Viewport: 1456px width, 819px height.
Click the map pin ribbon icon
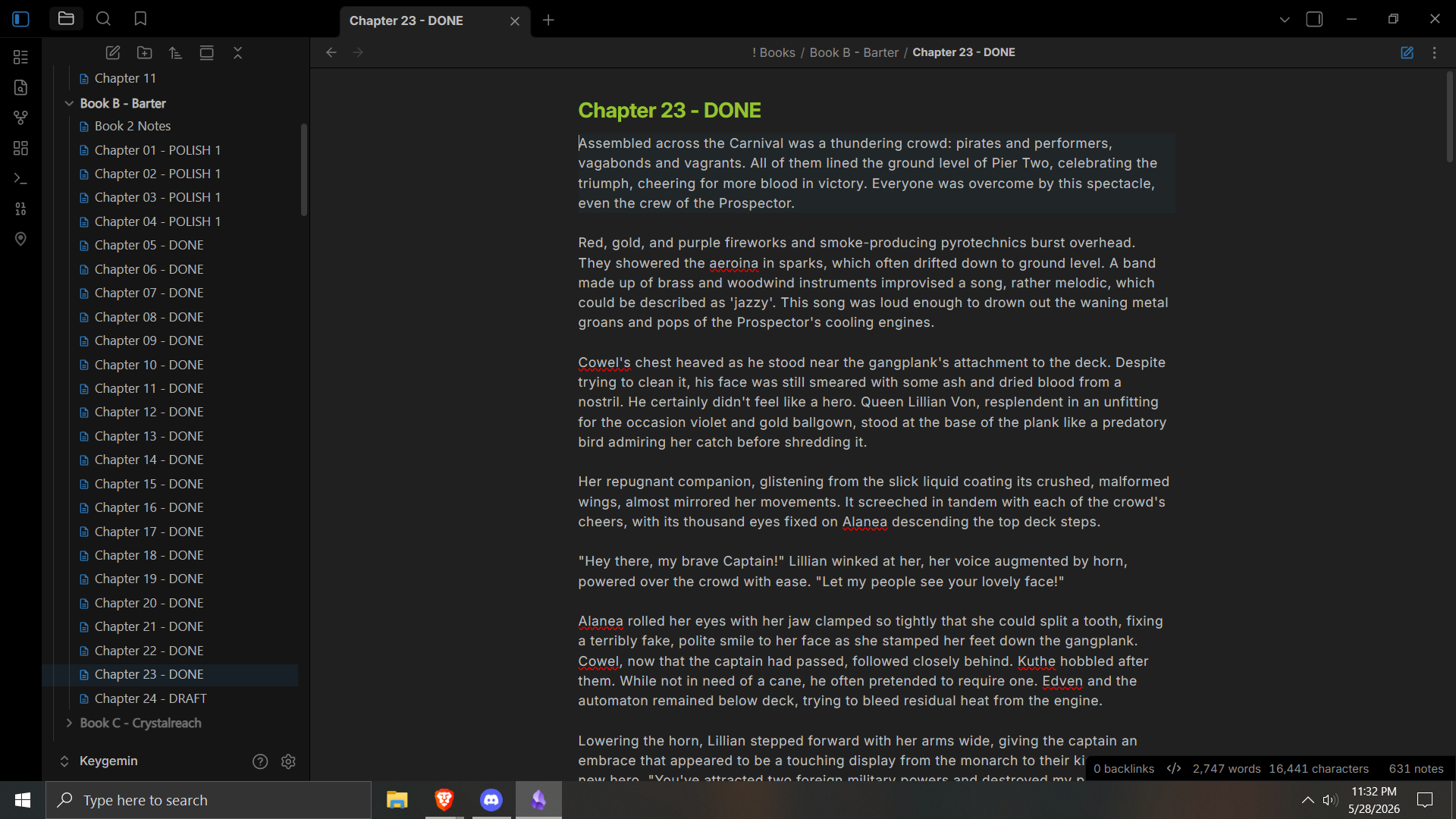click(20, 239)
